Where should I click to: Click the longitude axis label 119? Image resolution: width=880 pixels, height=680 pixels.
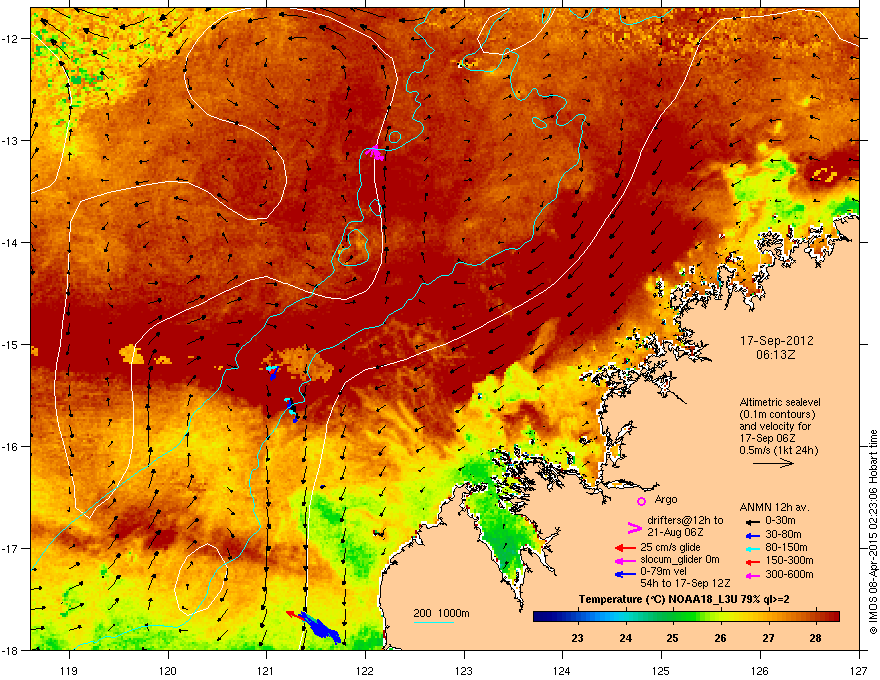[69, 670]
